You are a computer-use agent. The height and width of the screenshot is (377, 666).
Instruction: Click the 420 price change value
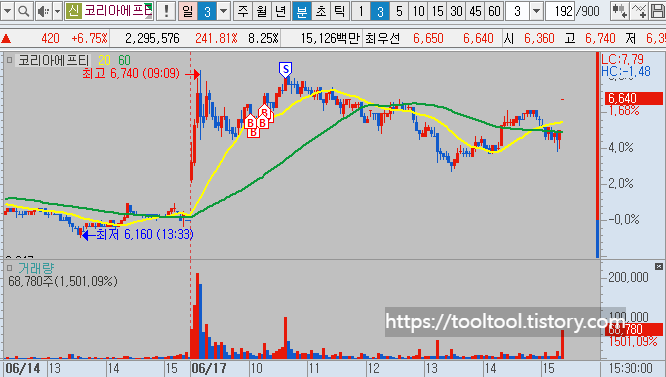51,39
